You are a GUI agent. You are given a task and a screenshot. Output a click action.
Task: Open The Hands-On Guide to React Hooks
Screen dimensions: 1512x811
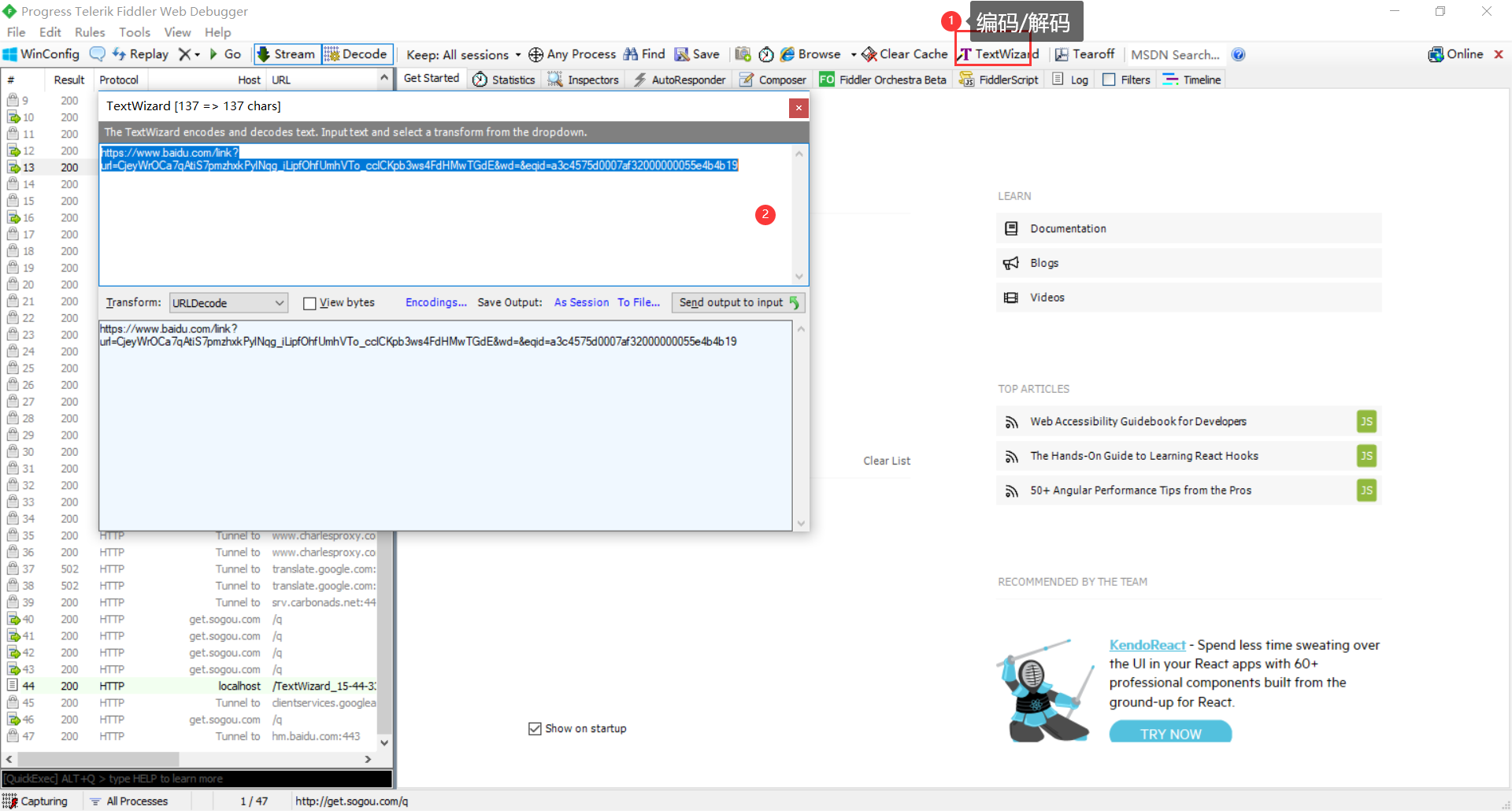[x=1188, y=456]
